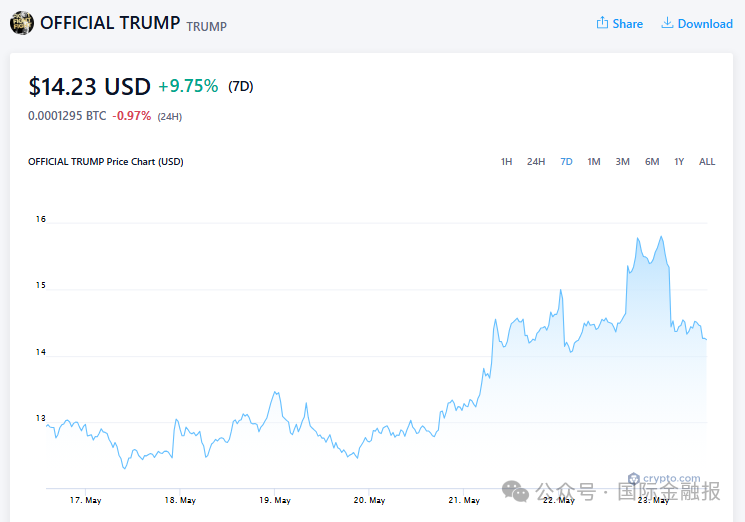745x522 pixels.
Task: Click the Download icon
Action: (667, 23)
